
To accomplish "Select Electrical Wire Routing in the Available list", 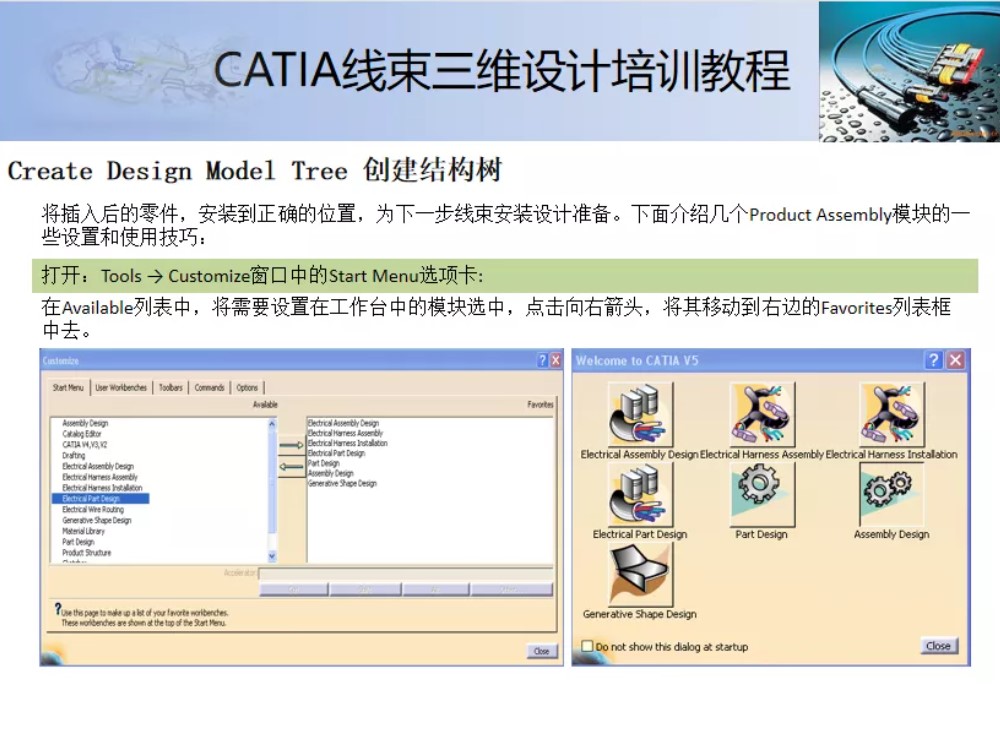I will [x=92, y=509].
